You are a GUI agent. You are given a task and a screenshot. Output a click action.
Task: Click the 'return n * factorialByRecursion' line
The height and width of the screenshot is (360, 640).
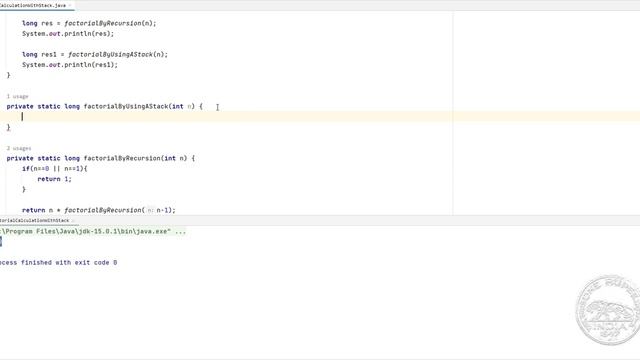[x=99, y=210]
